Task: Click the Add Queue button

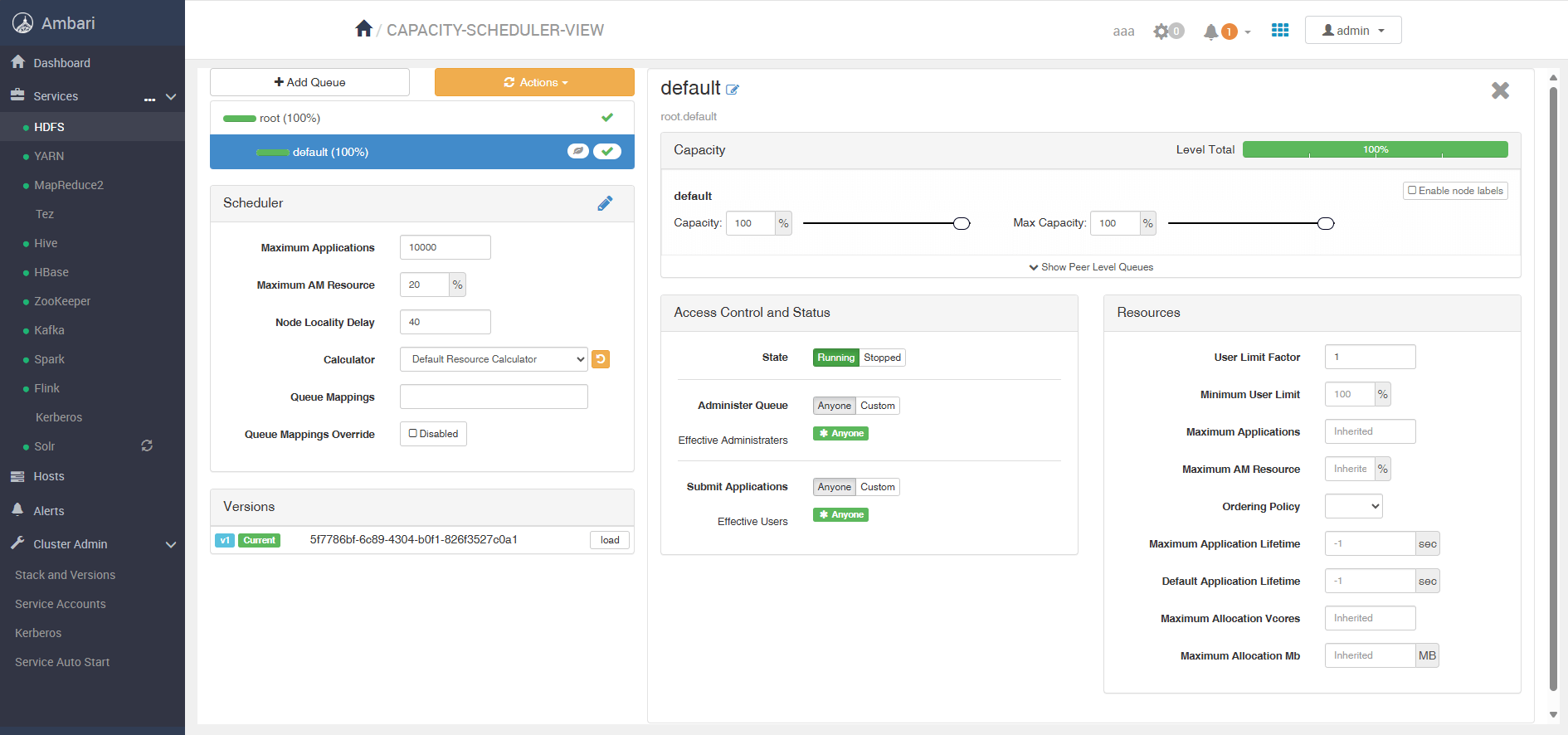Action: coord(309,82)
